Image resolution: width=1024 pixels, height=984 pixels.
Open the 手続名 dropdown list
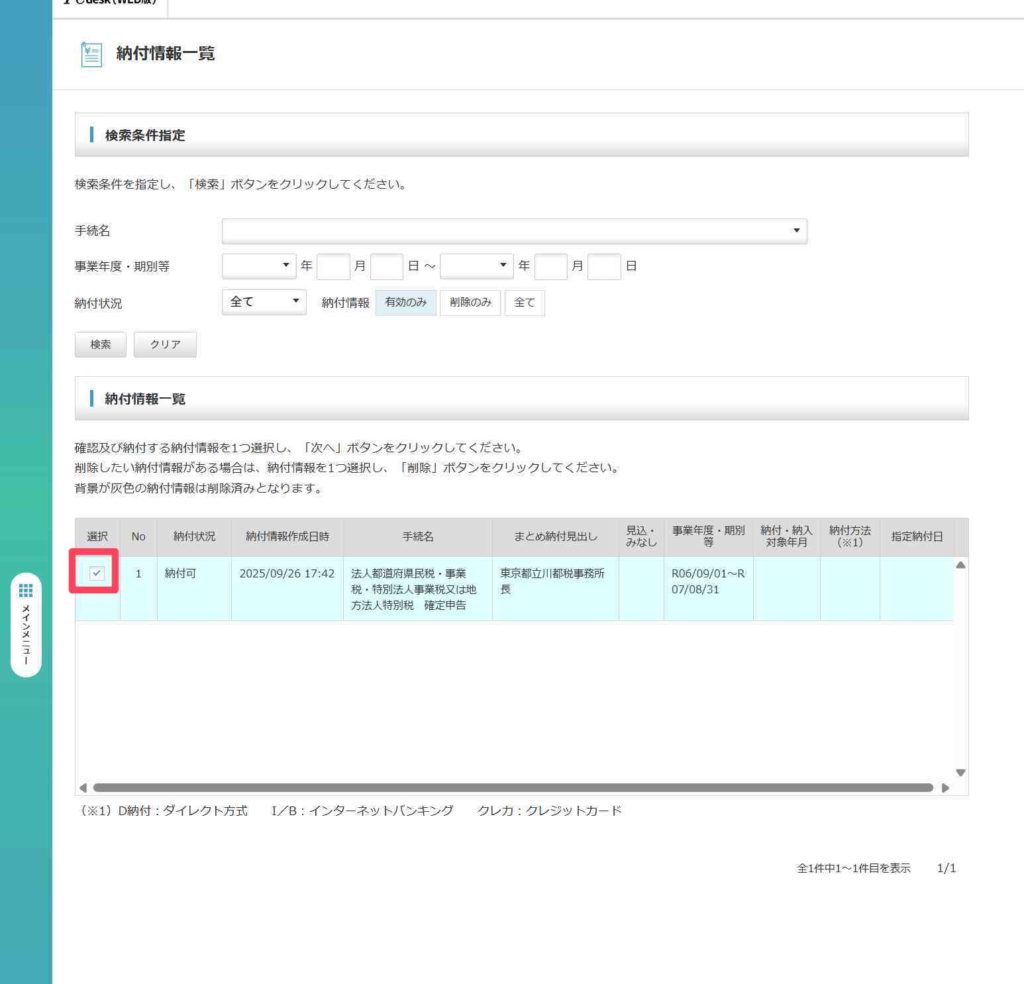(x=514, y=231)
